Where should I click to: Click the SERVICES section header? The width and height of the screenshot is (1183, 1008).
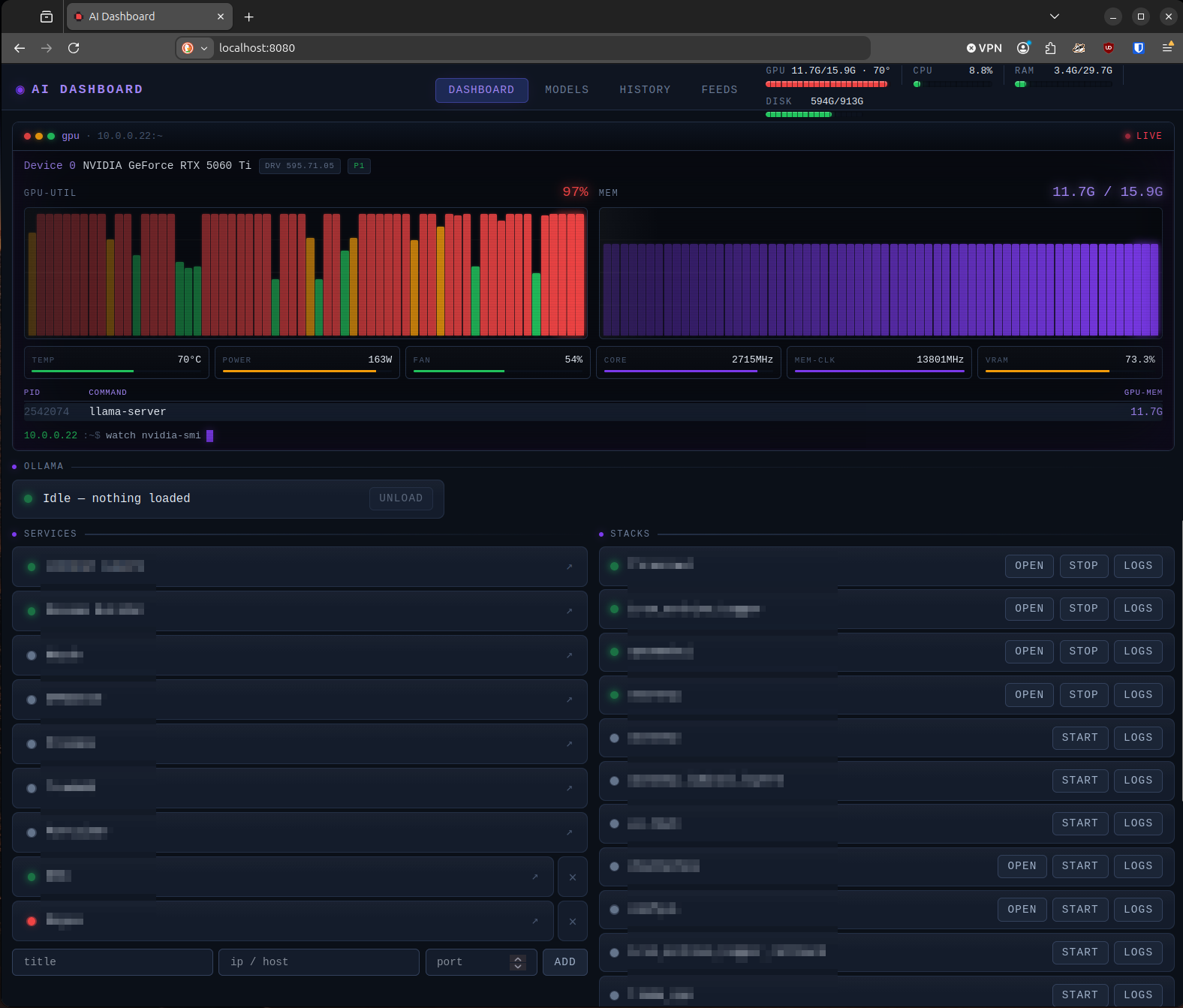tap(50, 534)
